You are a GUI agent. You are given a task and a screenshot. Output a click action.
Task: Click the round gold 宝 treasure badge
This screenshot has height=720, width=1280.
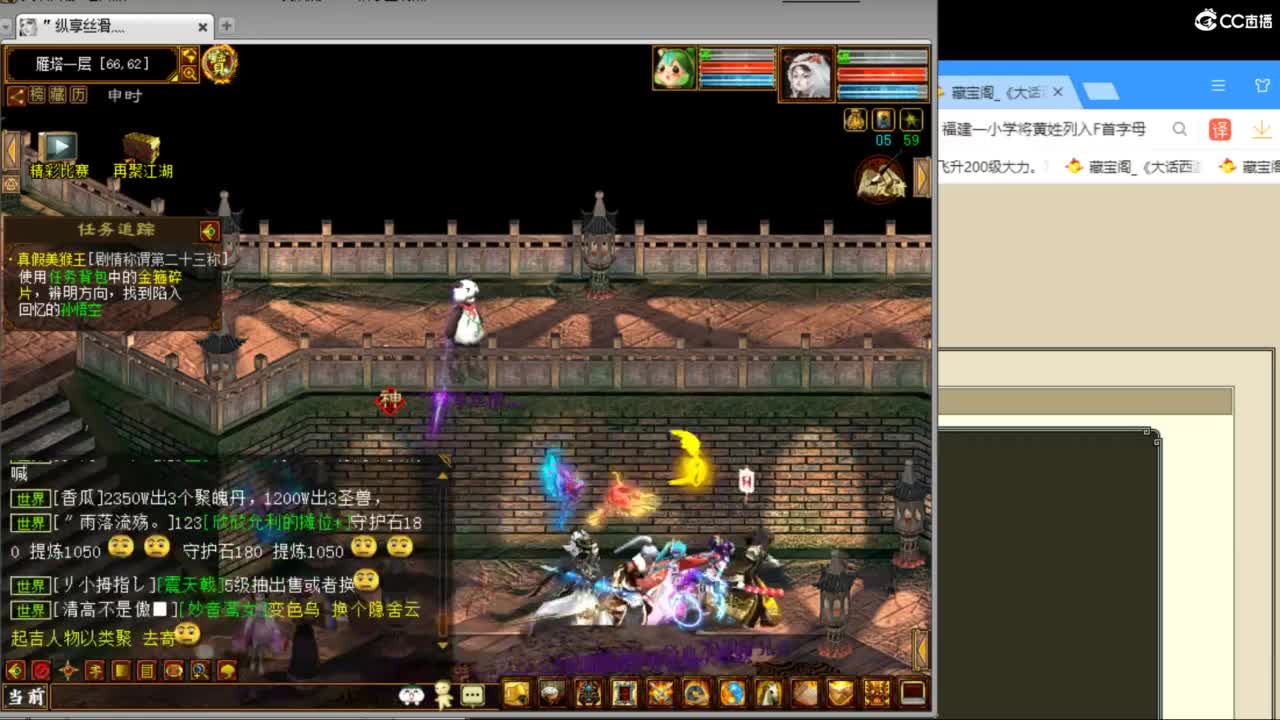[x=220, y=63]
